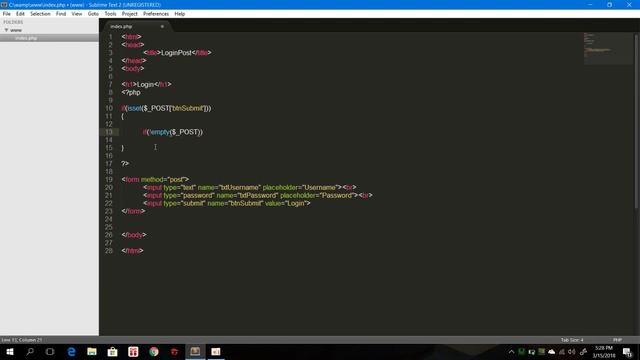This screenshot has width=640, height=360.
Task: Click the closing </form> tag line
Action: click(133, 211)
